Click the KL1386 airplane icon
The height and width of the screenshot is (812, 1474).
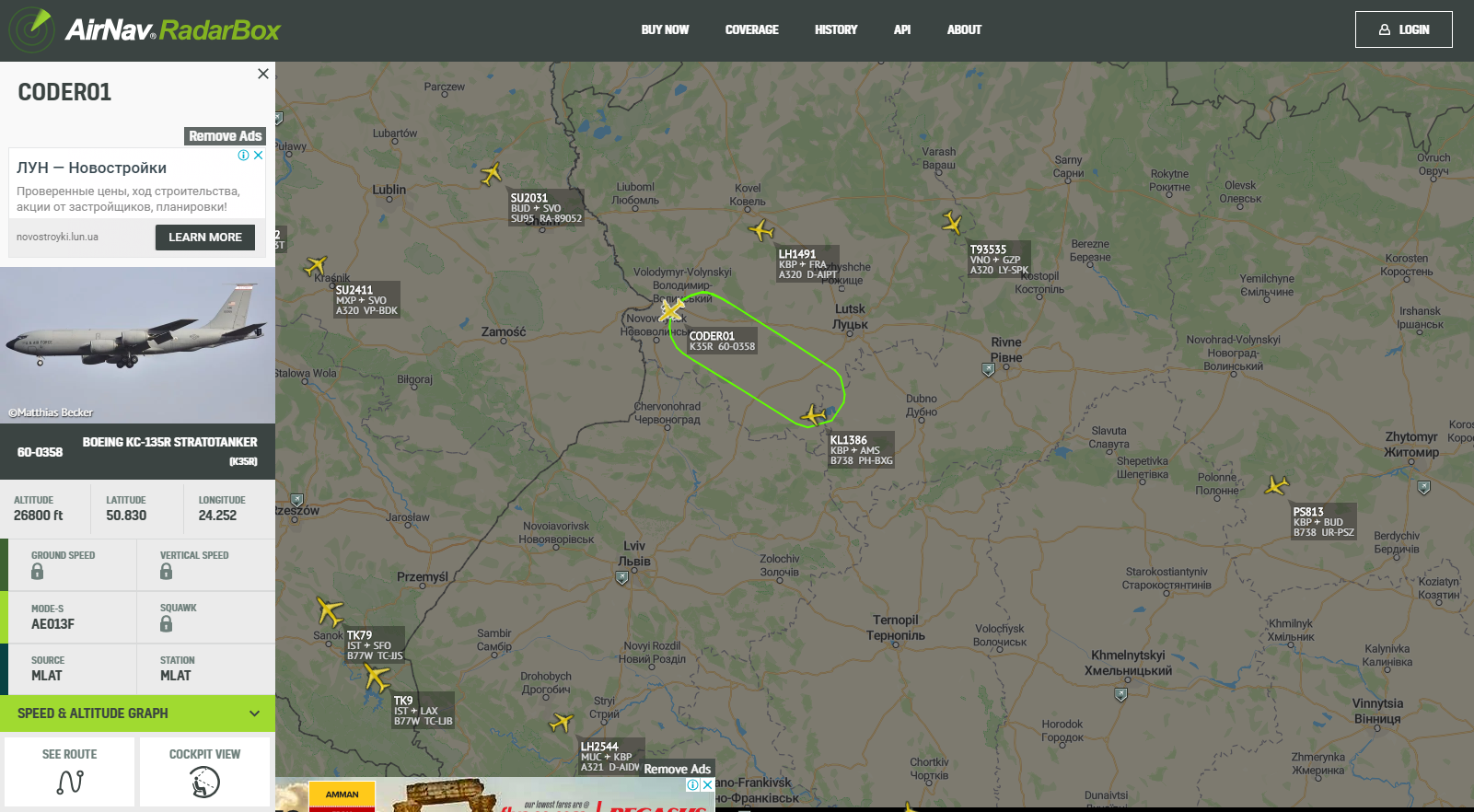(813, 415)
